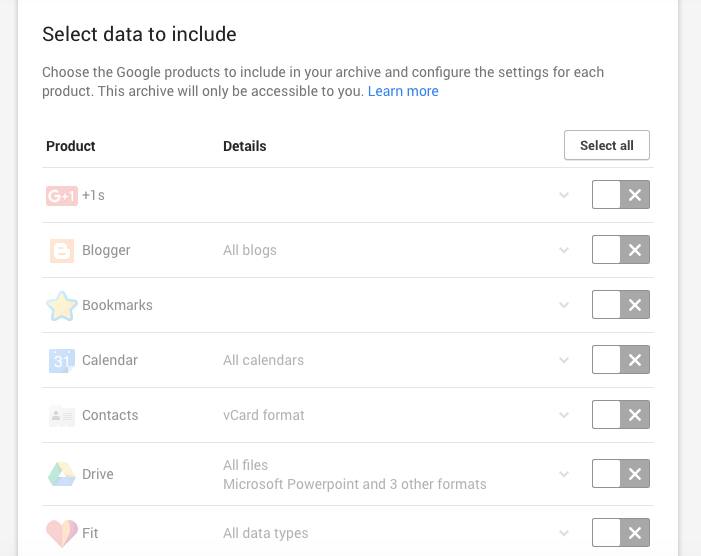Click the orange Blogger icon

[x=62, y=250]
